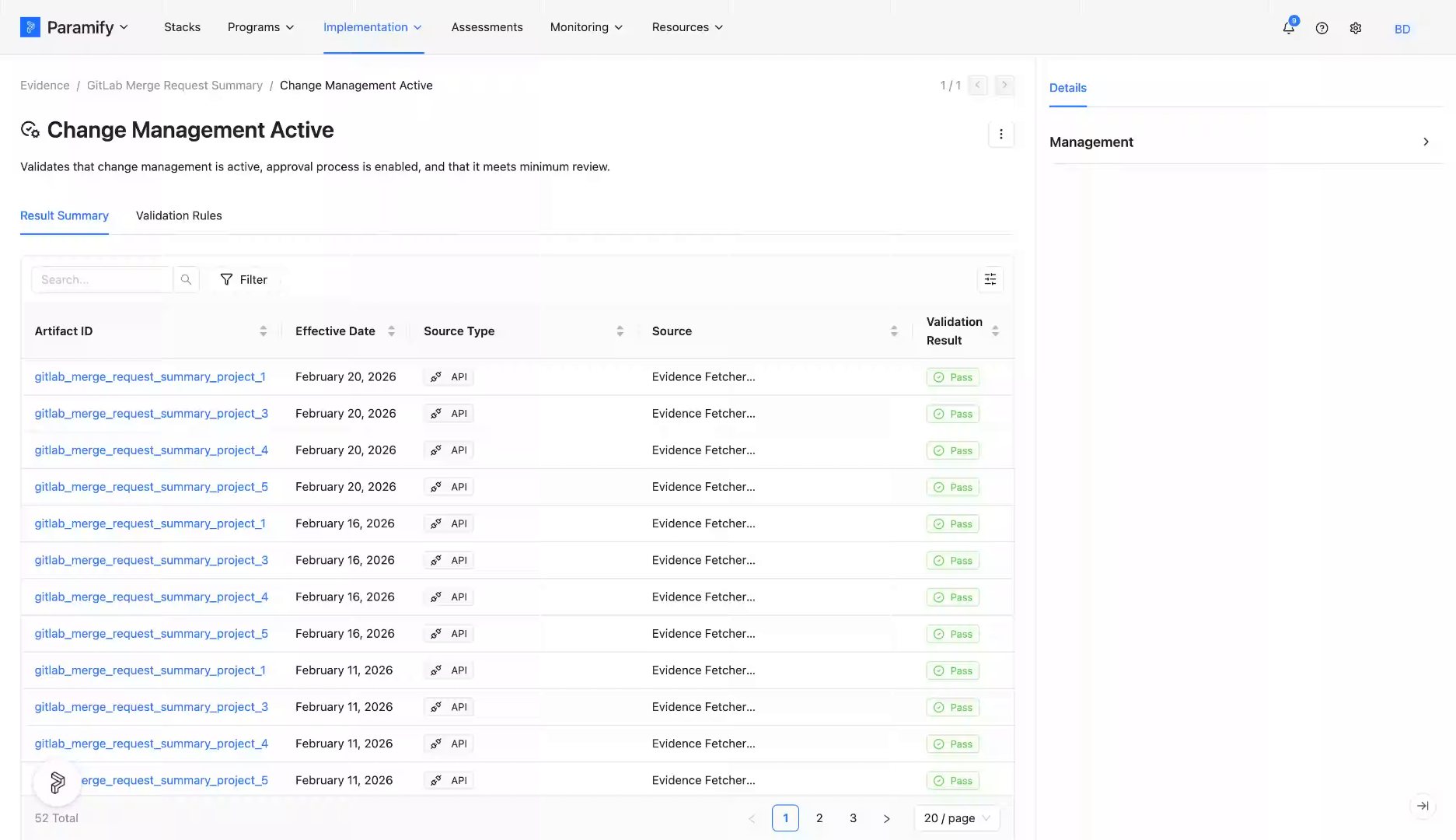
Task: Open the Monitoring menu dropdown
Action: coord(587,27)
